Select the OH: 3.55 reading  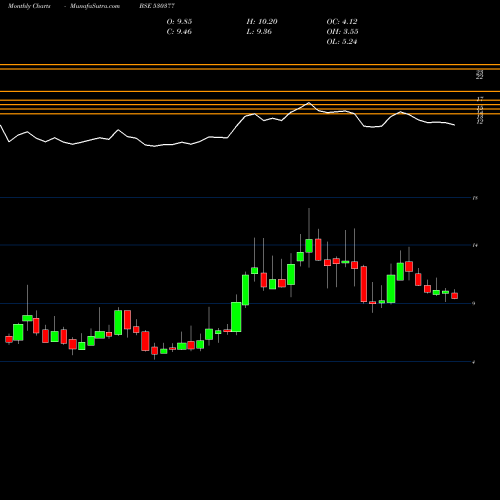click(x=342, y=32)
